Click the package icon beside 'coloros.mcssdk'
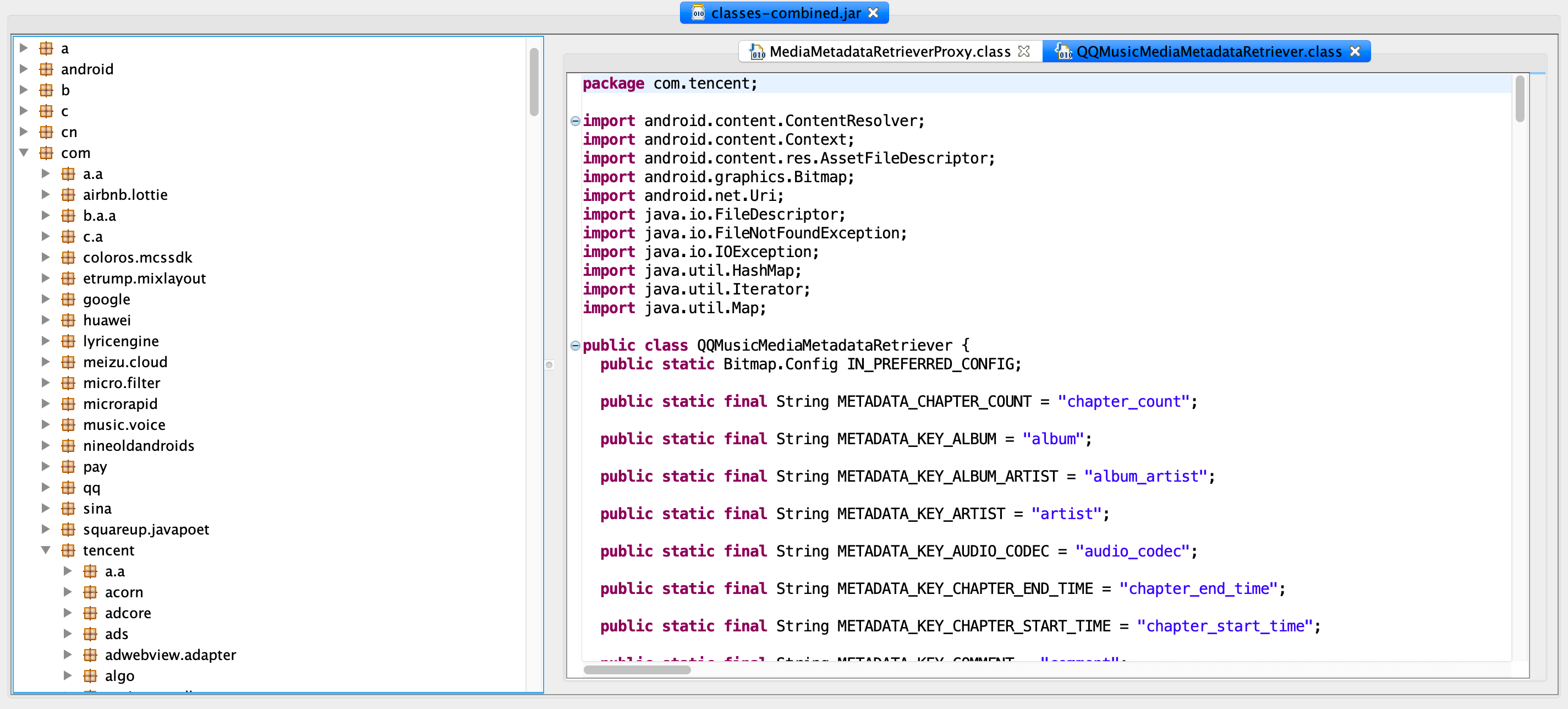1568x709 pixels. click(x=68, y=257)
